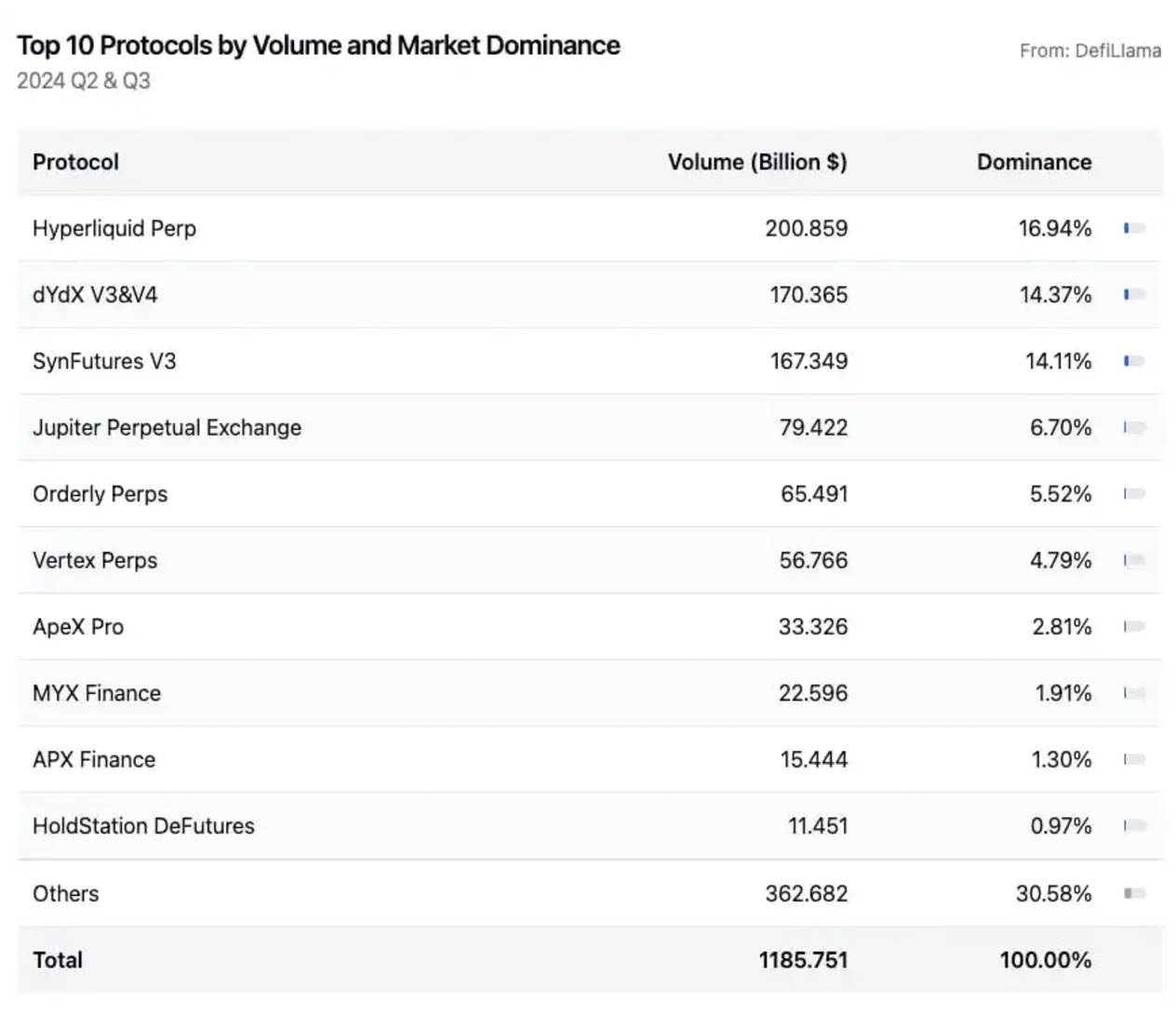Click the Hyperliquid Perp dominance bar

coord(1133,228)
